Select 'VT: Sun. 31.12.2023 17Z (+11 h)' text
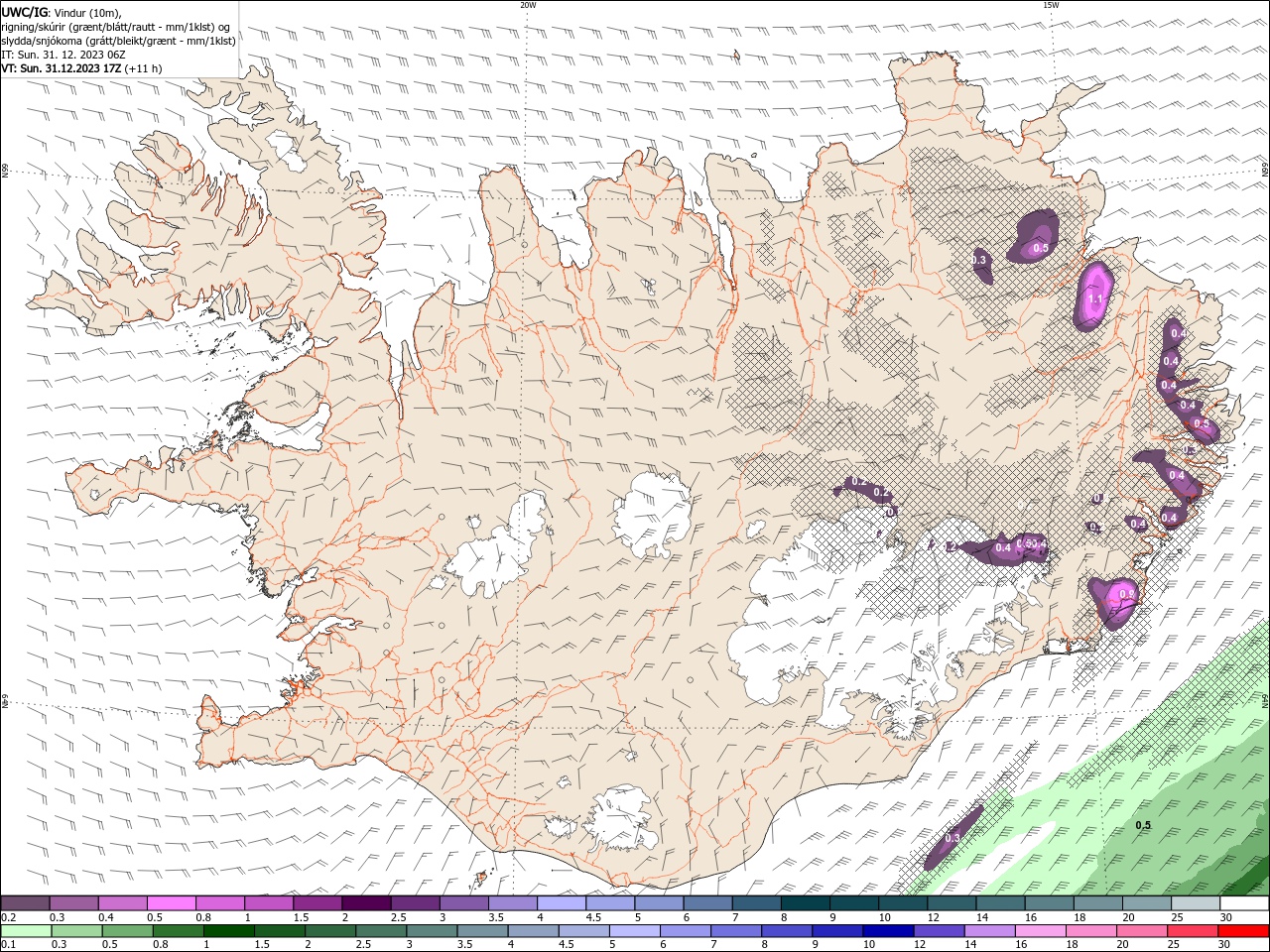The width and height of the screenshot is (1270, 952). point(81,68)
